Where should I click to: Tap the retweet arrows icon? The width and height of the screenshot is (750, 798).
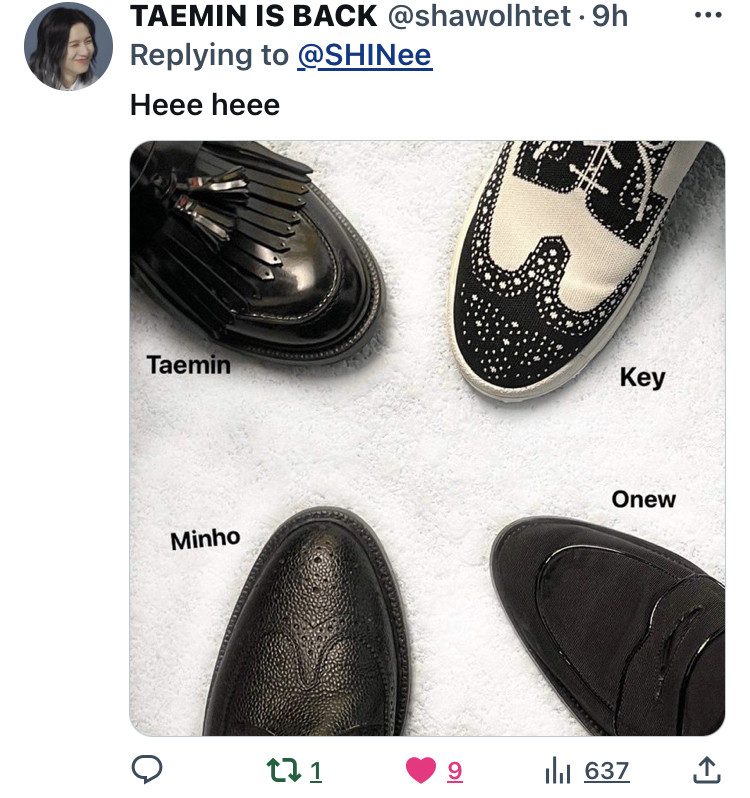(x=285, y=770)
